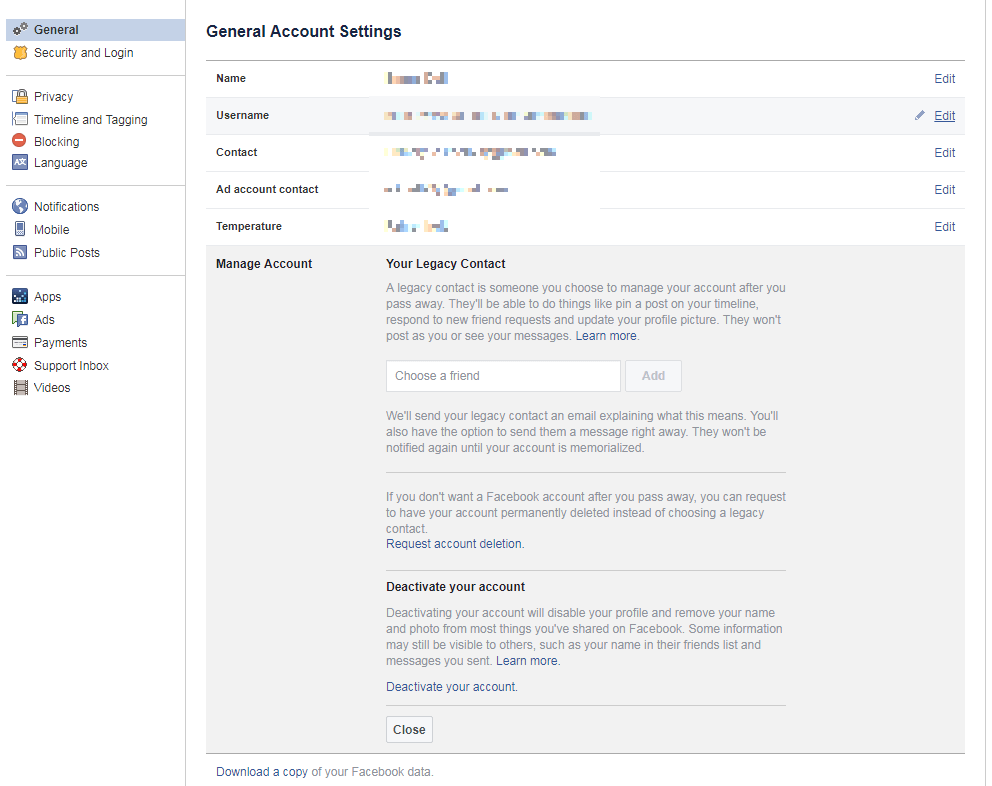The height and width of the screenshot is (786, 992).
Task: Click the Language icon
Action: [x=20, y=162]
